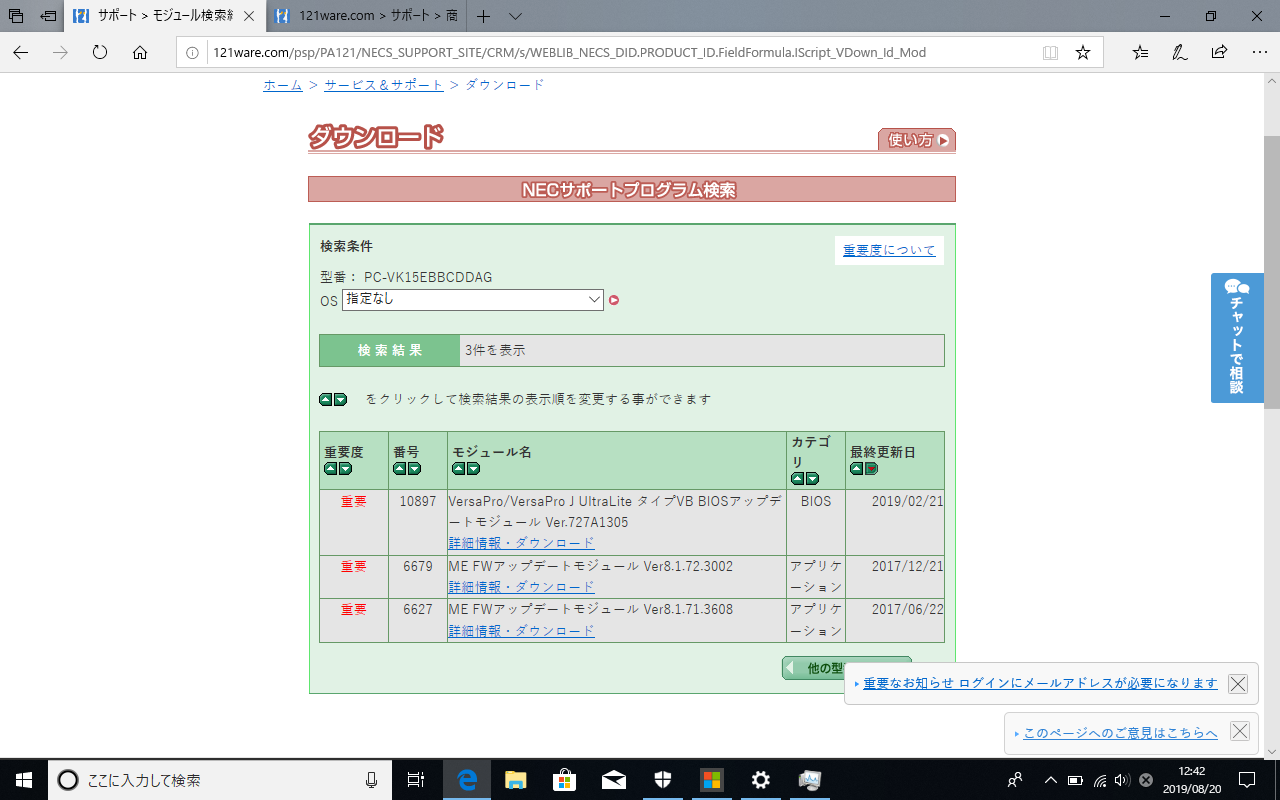Sort 番号 column descending
The width and height of the screenshot is (1280, 800).
pos(414,469)
